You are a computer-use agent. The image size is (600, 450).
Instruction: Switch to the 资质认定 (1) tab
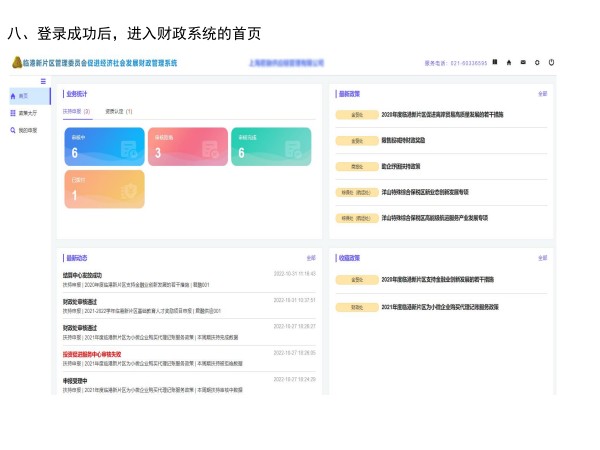pyautogui.click(x=119, y=111)
